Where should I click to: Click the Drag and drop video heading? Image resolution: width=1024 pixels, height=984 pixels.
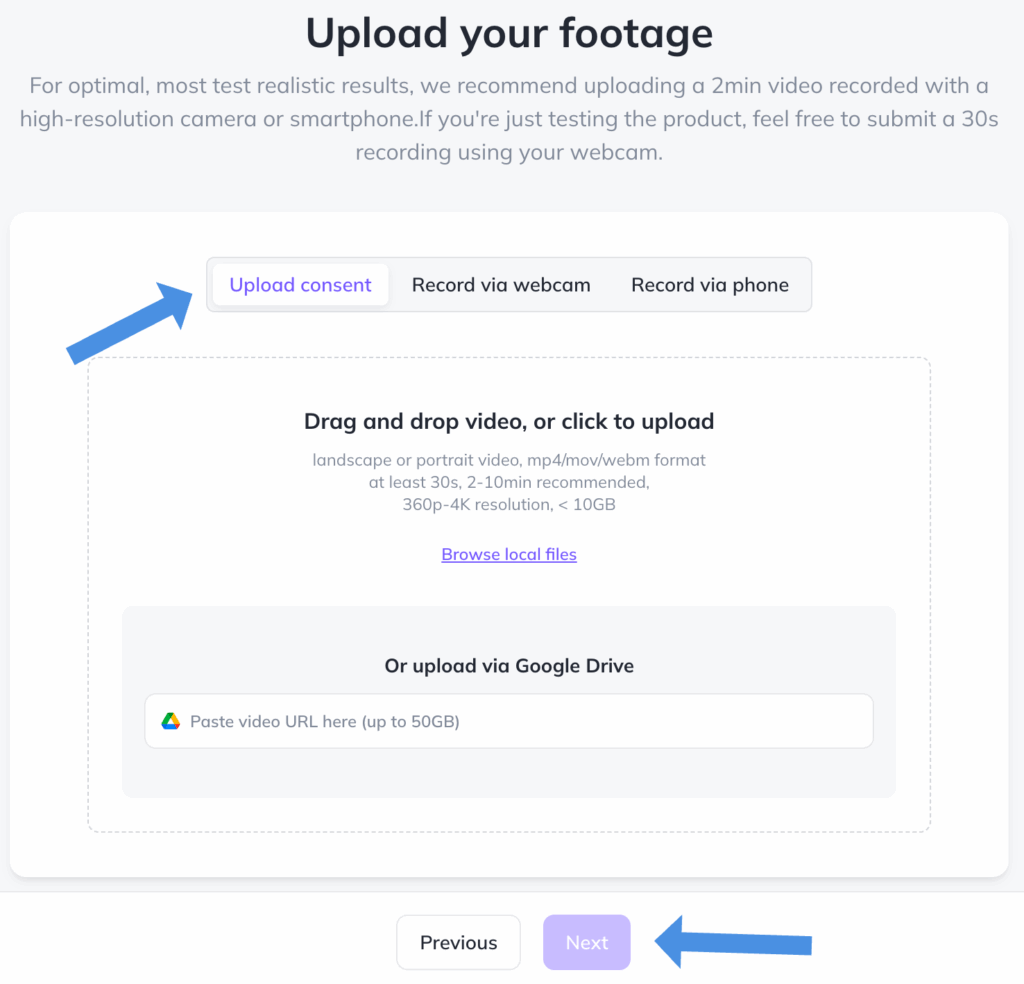click(509, 421)
